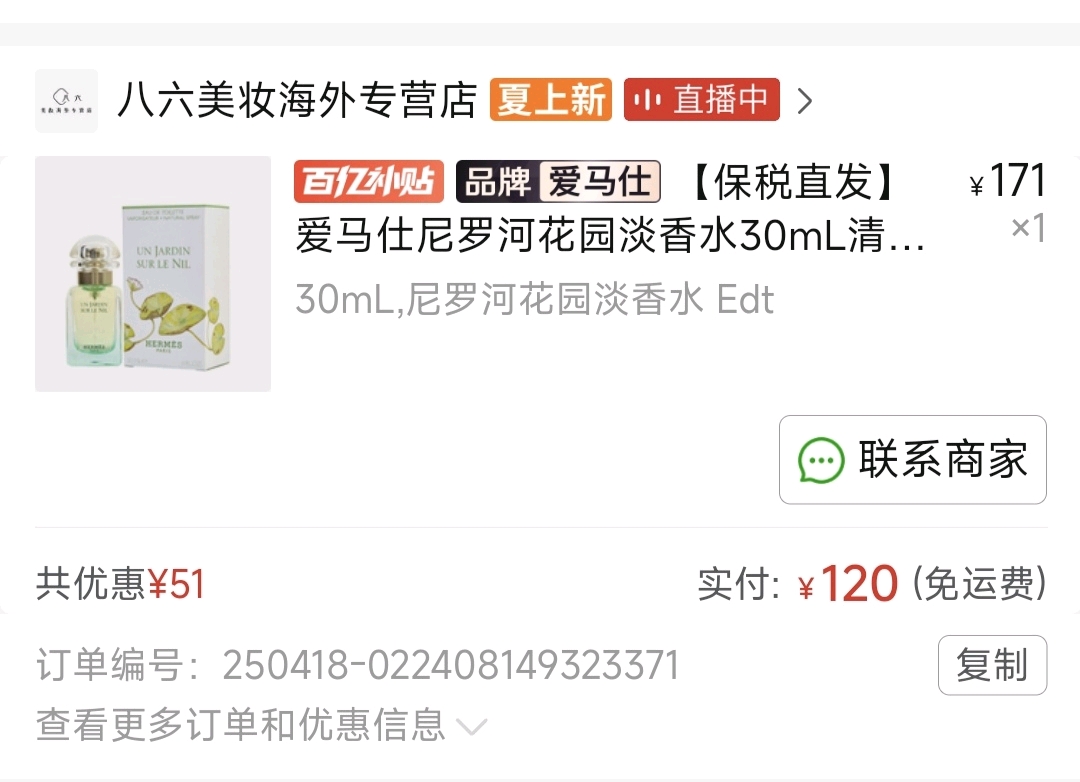Tap the 【保税直发】 label
The image size is (1080, 782).
pyautogui.click(x=793, y=182)
